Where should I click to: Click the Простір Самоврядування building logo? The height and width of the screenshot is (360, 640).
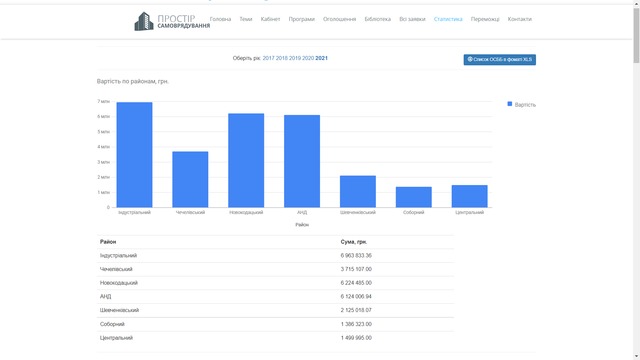point(144,21)
